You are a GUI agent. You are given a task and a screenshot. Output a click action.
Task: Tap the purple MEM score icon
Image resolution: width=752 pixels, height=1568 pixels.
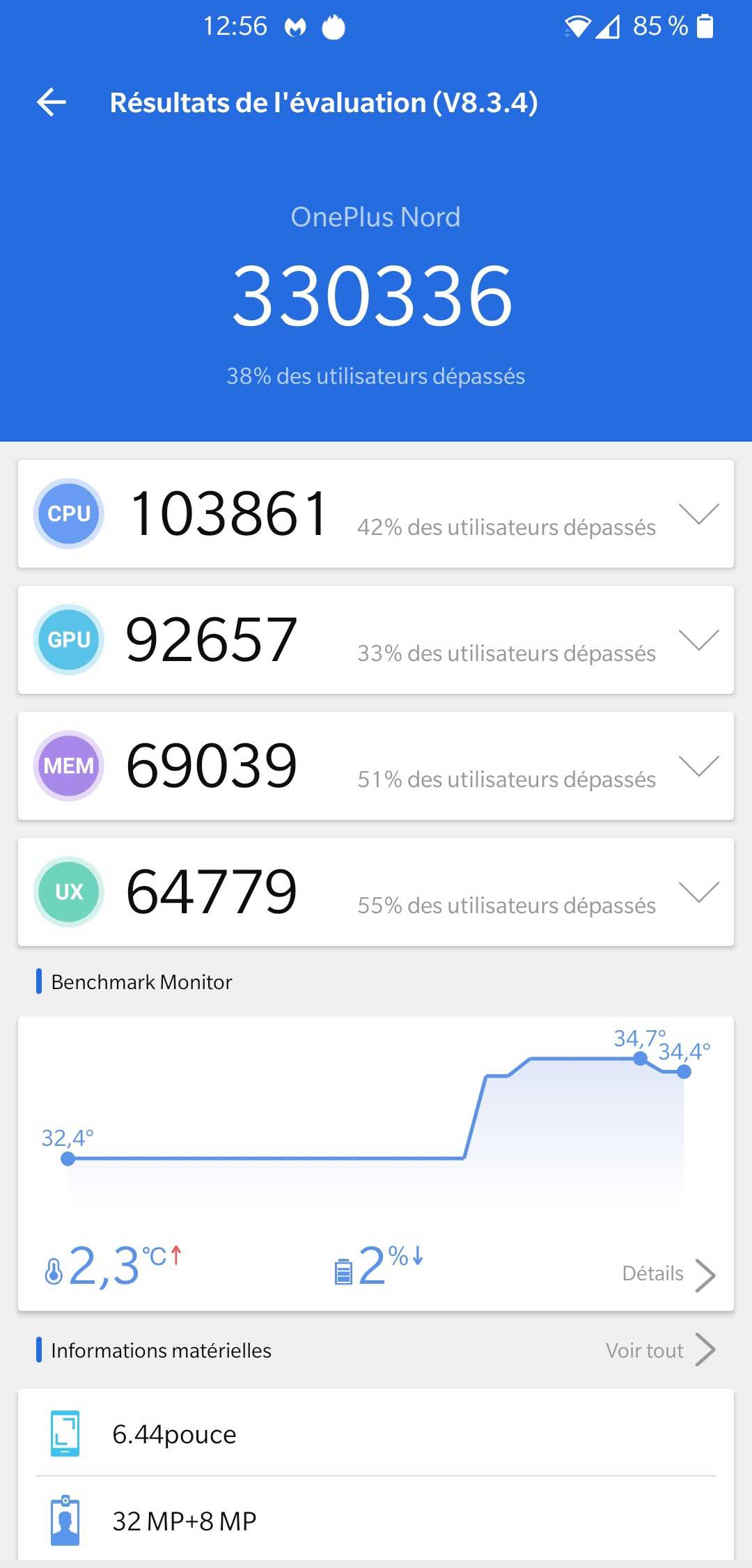[69, 766]
